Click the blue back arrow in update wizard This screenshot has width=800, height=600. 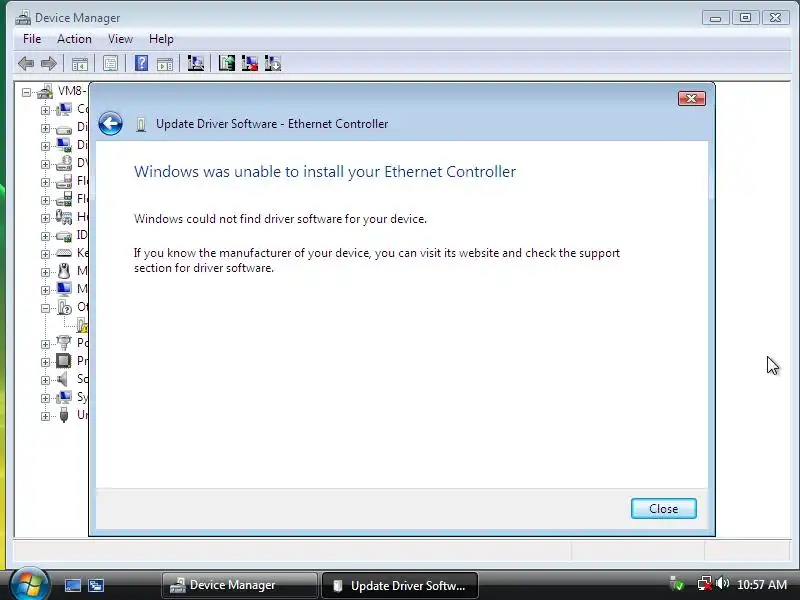[x=110, y=123]
